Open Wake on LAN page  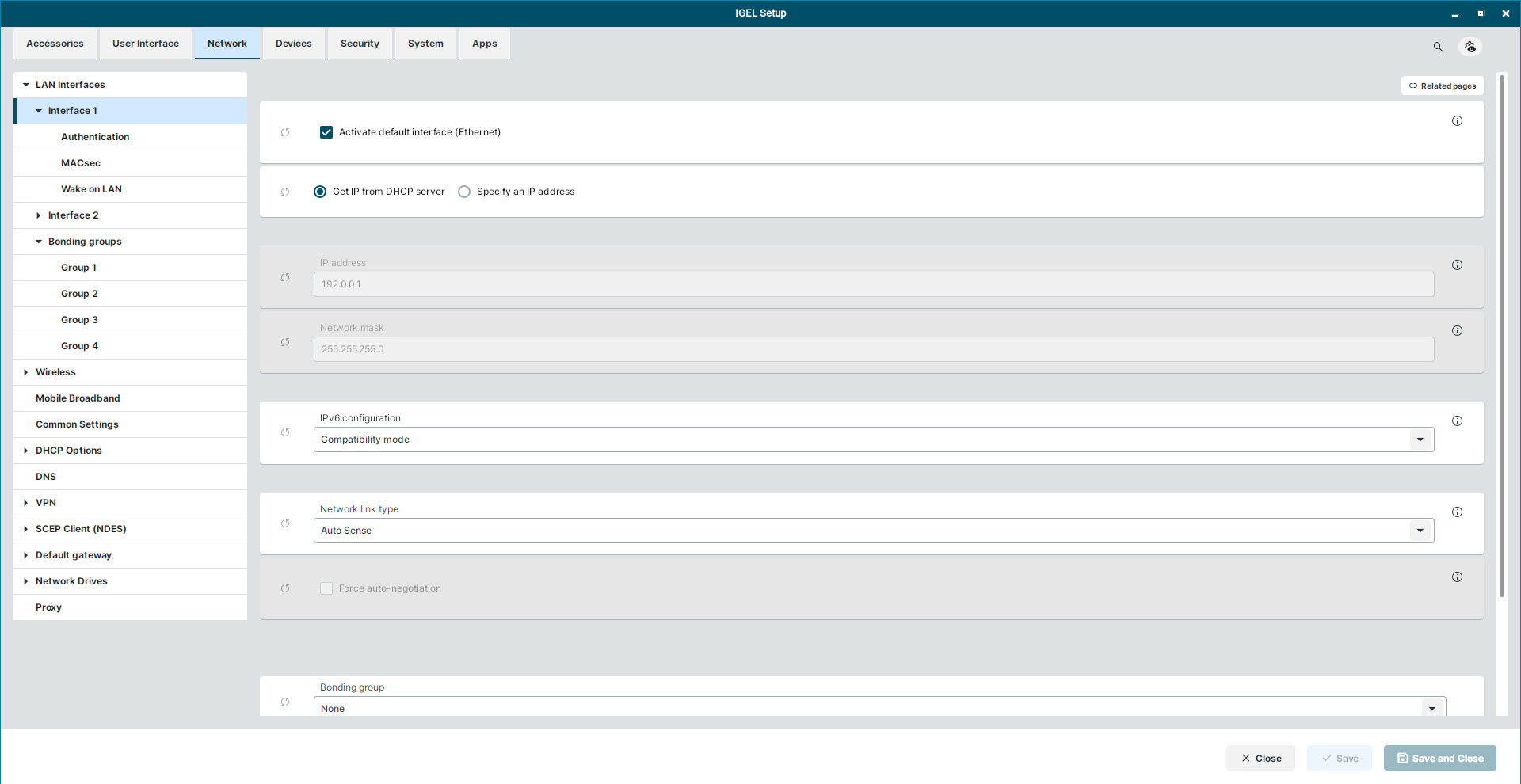point(131,189)
